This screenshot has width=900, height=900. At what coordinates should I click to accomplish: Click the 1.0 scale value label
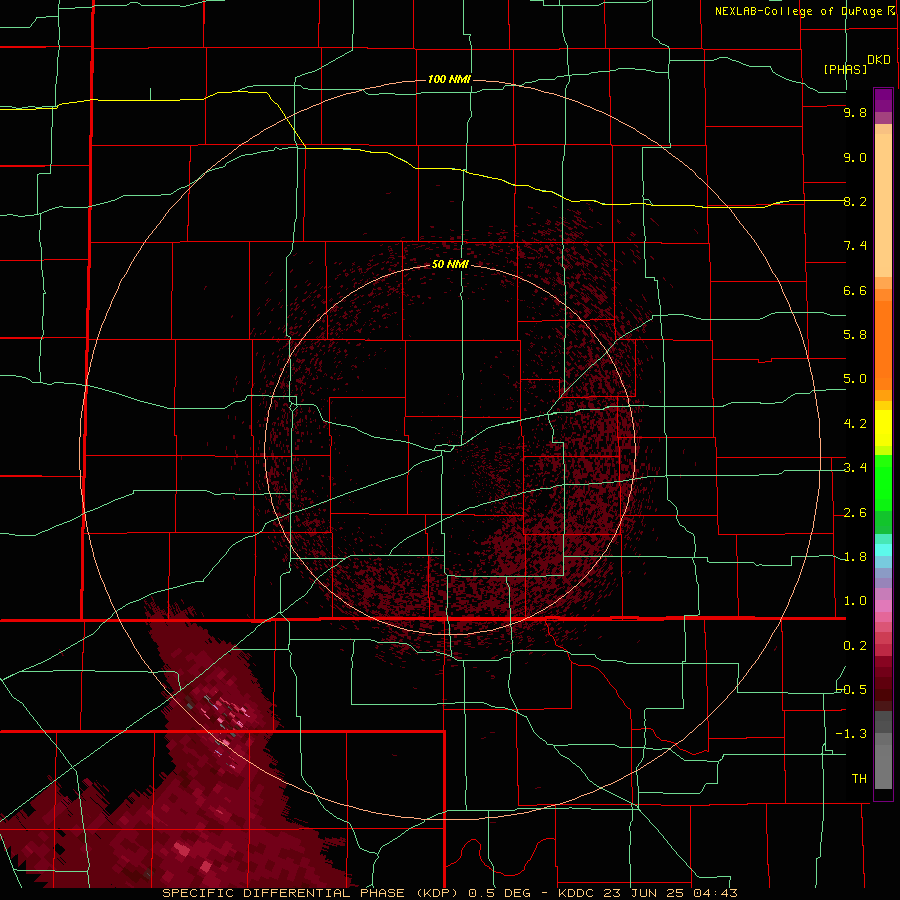tap(855, 601)
